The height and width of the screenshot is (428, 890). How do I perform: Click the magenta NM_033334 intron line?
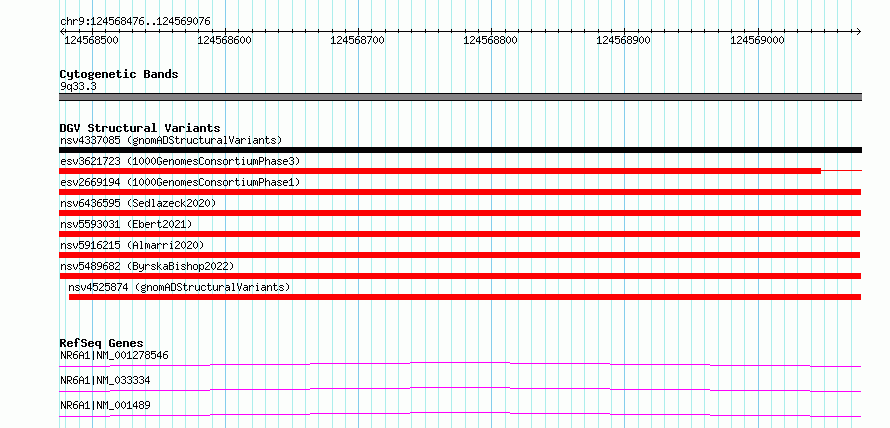(460, 389)
